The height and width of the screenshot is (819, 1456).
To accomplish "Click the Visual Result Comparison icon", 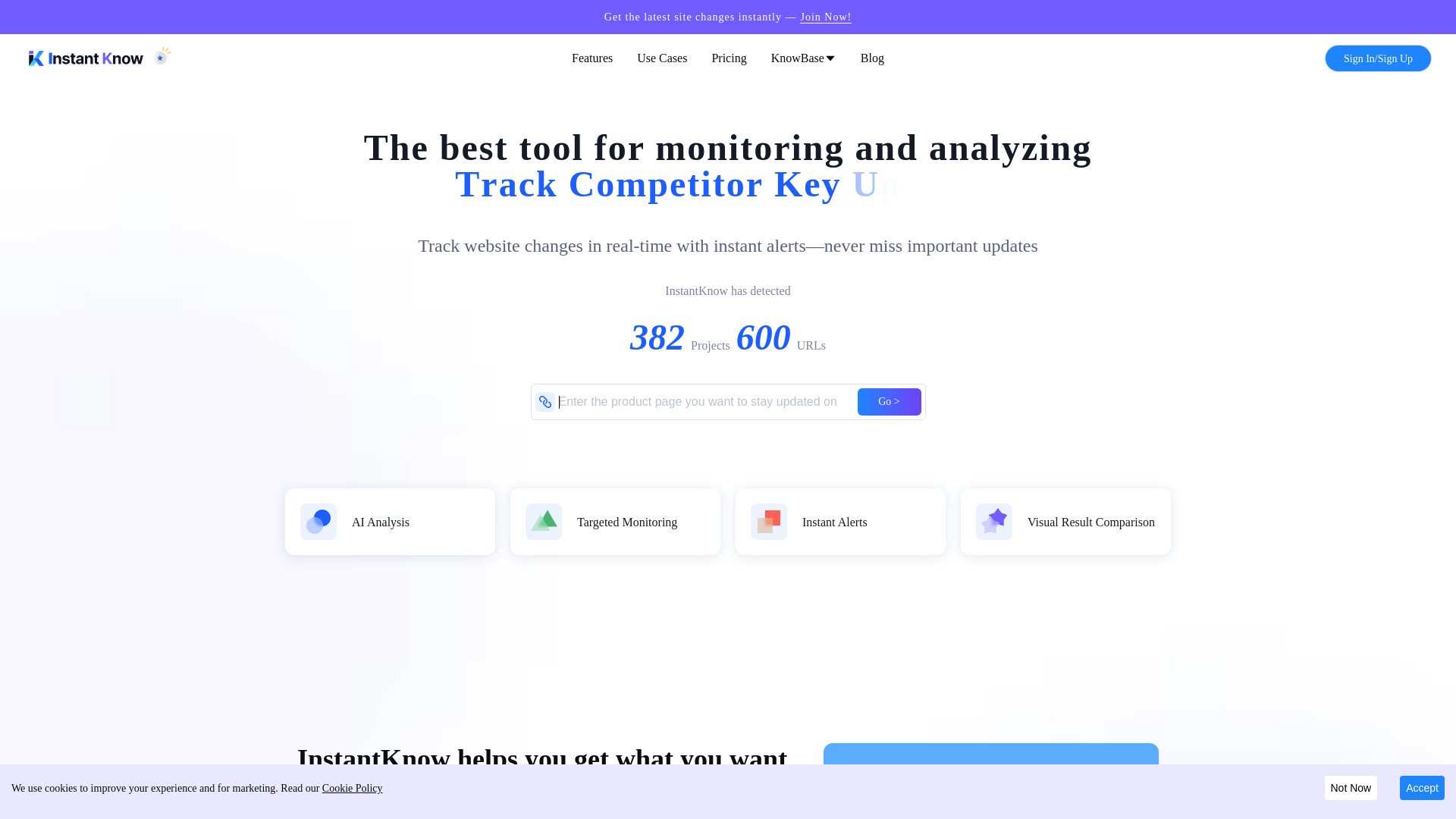I will click(x=994, y=521).
